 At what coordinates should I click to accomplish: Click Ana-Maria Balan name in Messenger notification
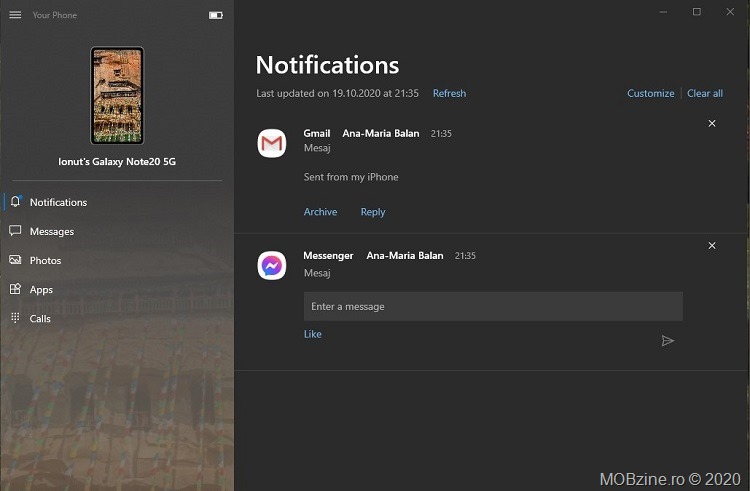click(x=405, y=256)
